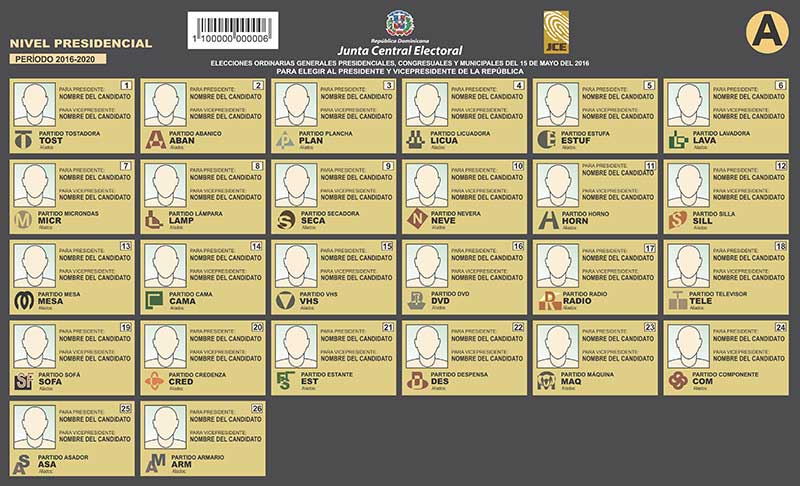Click the Partido Nevera NEVE logo

417,219
